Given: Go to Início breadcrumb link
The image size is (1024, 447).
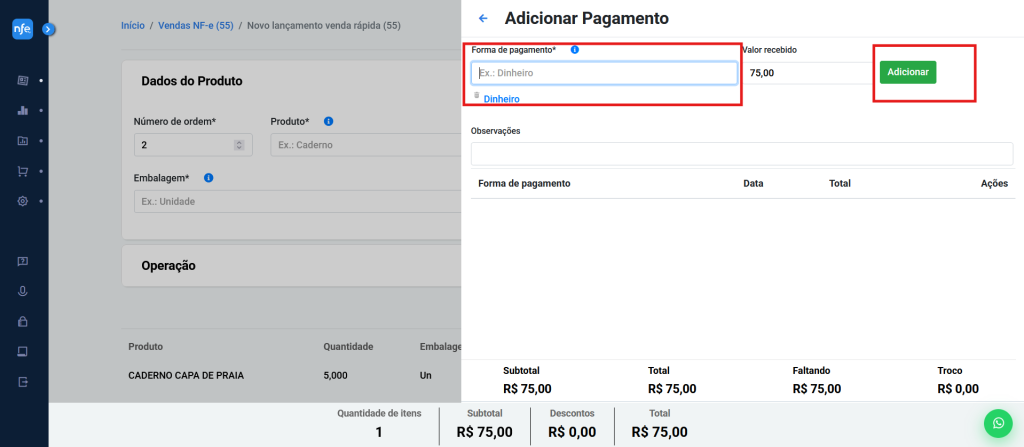Looking at the screenshot, I should (x=132, y=25).
